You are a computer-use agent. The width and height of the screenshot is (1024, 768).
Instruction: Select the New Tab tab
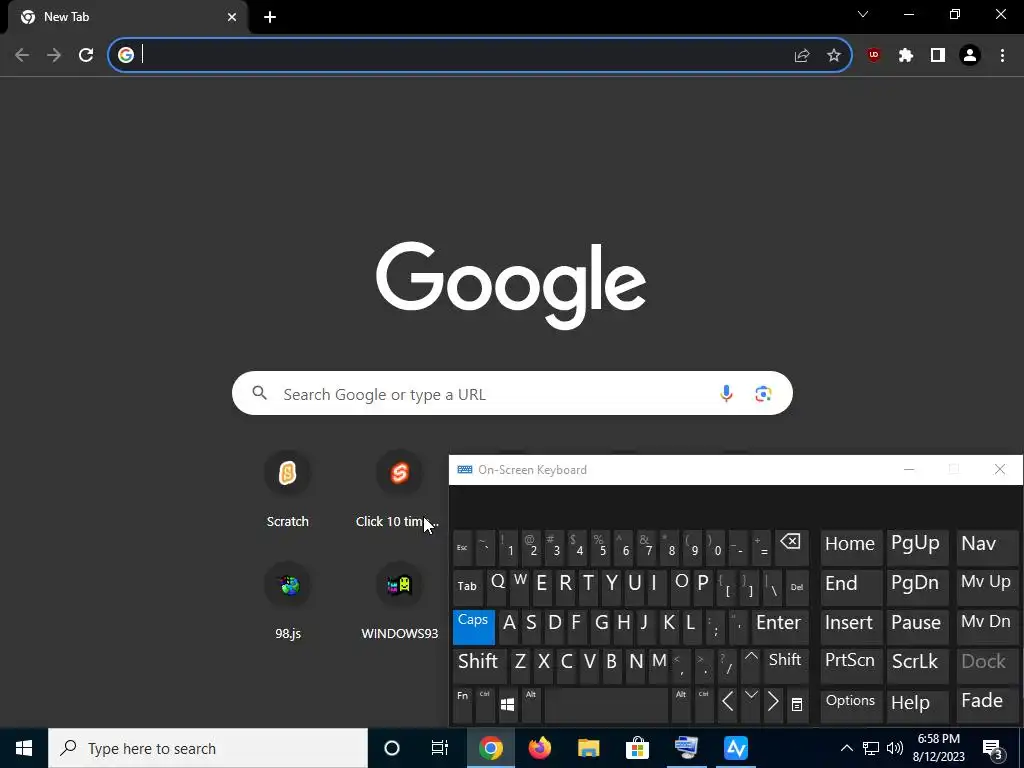coord(127,18)
